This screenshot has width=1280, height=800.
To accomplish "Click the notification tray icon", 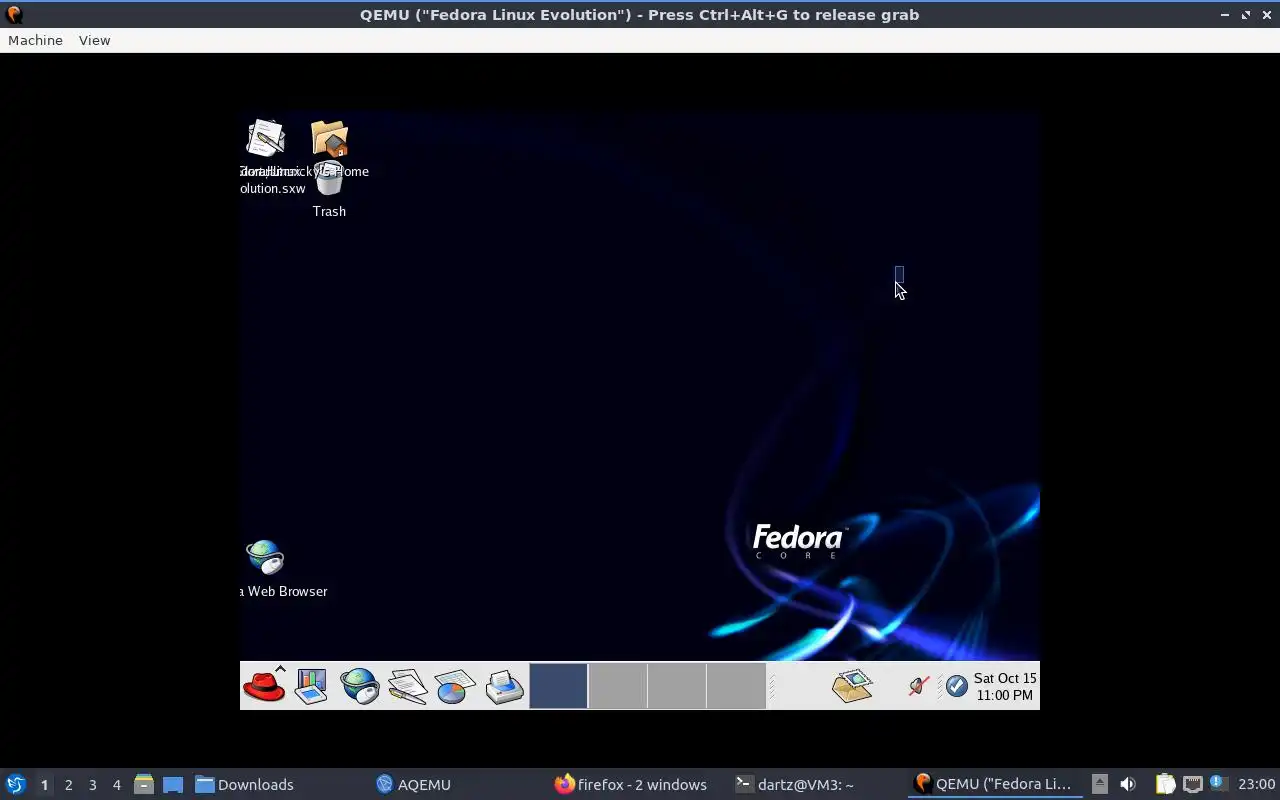I will (x=1217, y=784).
